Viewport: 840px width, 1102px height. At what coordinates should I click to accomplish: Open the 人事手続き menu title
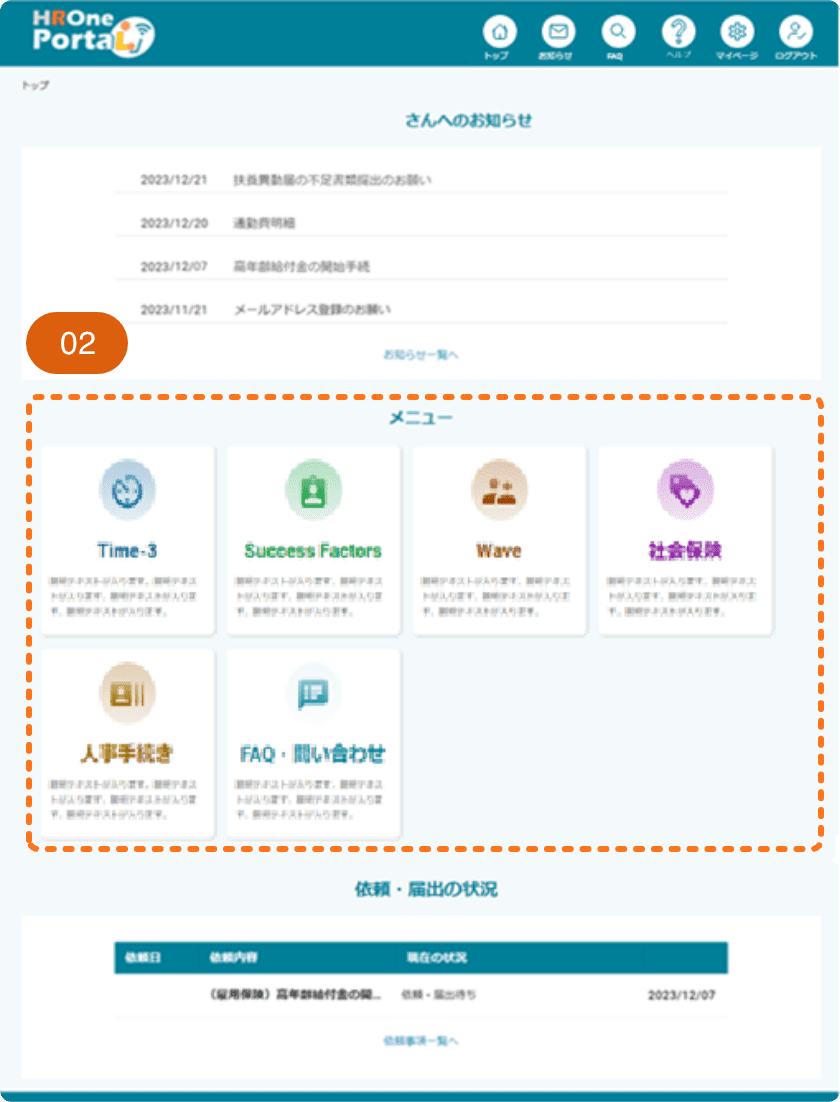(127, 753)
